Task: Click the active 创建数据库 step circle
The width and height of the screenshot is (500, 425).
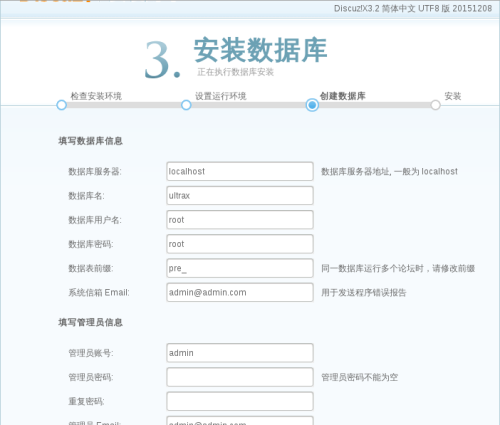Action: click(312, 105)
